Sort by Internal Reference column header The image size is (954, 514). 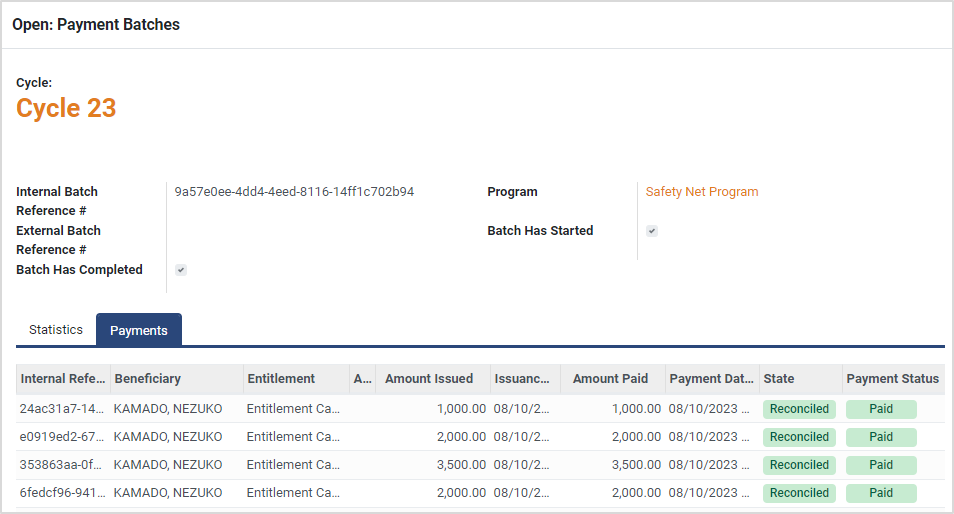(62, 379)
